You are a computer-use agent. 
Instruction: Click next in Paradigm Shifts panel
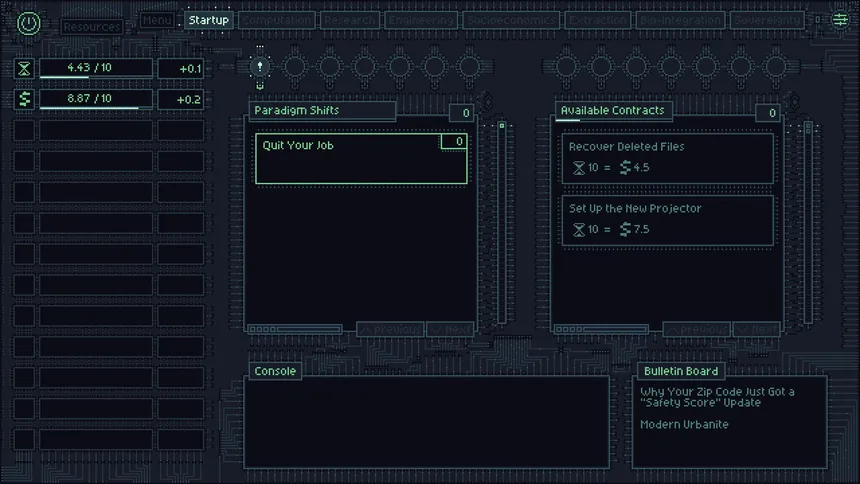point(450,329)
